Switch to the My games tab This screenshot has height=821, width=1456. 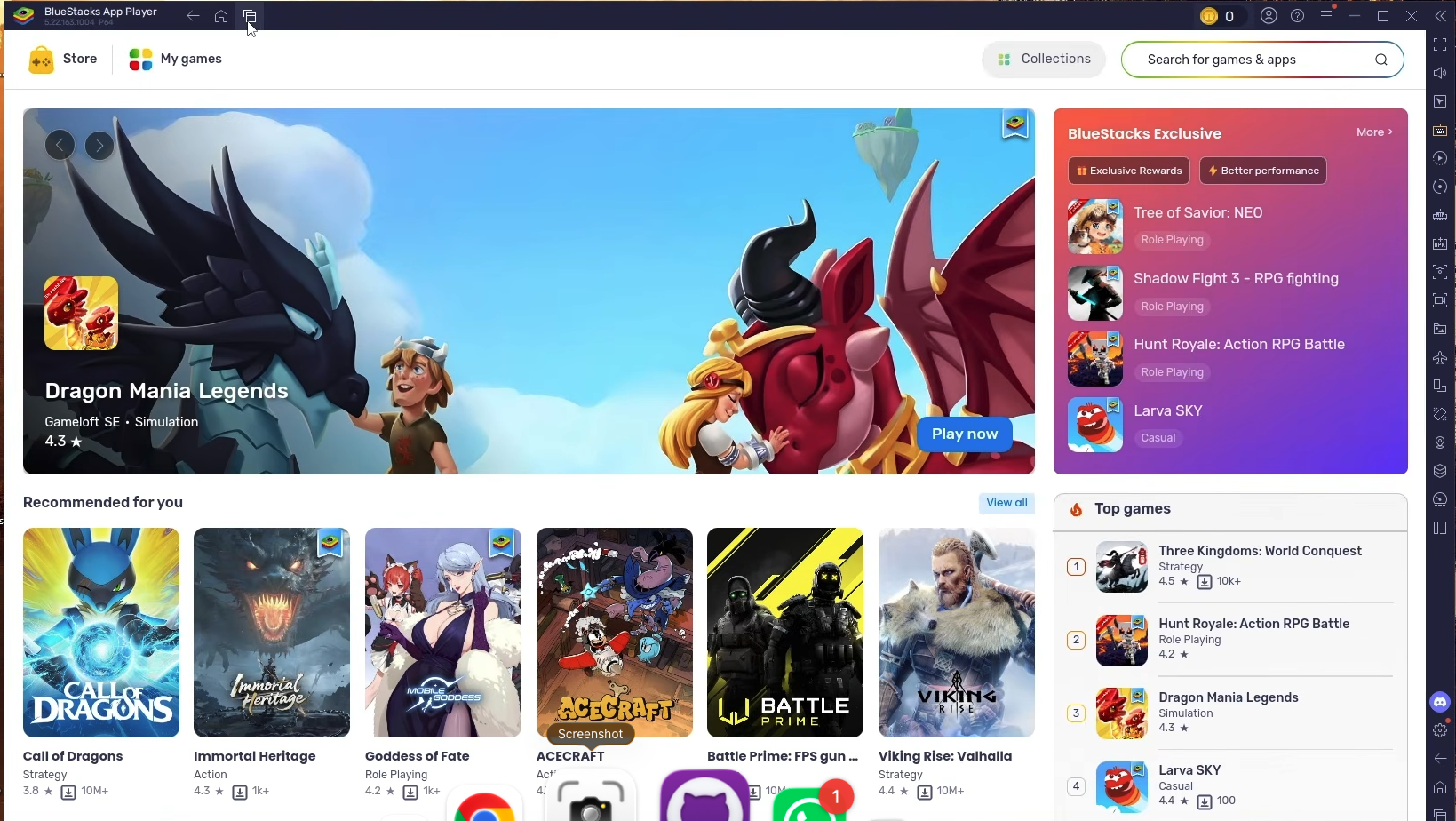(175, 60)
